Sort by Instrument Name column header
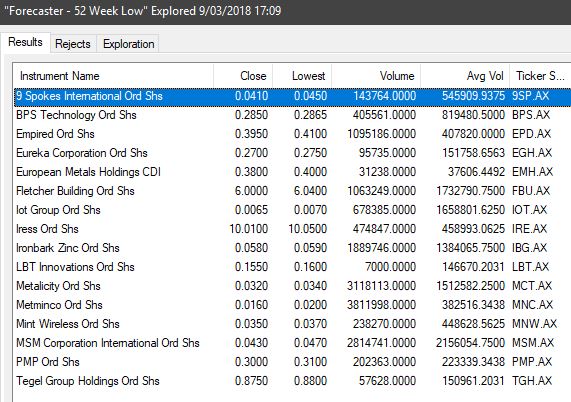This screenshot has height=402, width=571. 113,76
